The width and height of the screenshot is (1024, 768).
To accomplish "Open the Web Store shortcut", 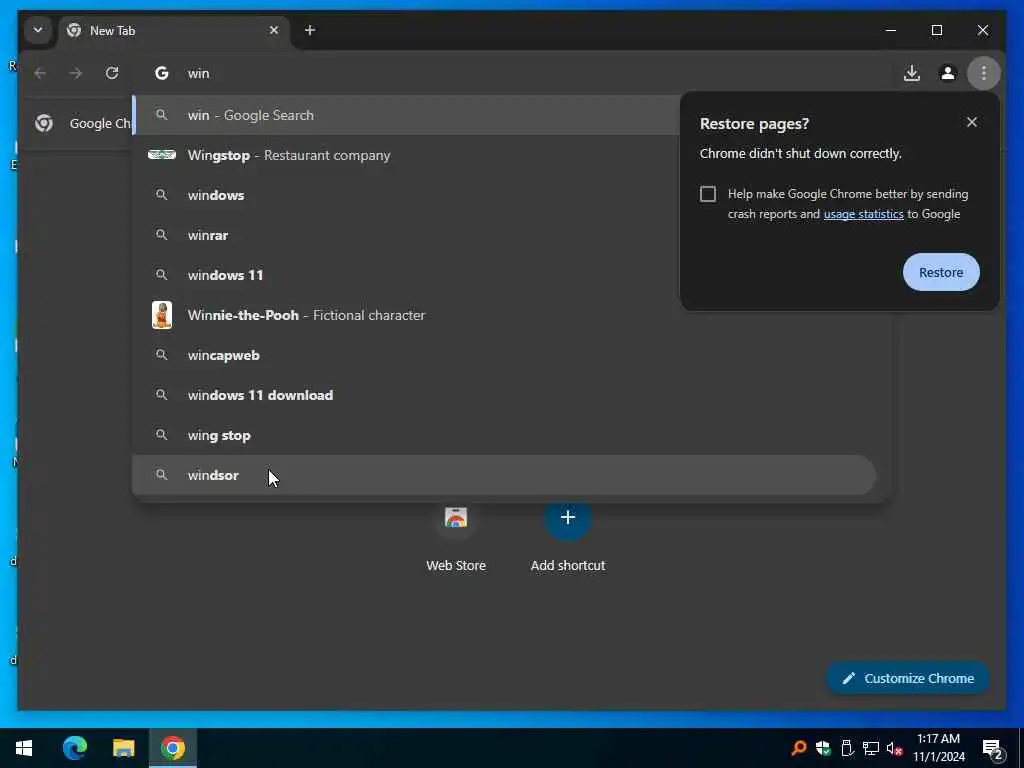I will [456, 537].
